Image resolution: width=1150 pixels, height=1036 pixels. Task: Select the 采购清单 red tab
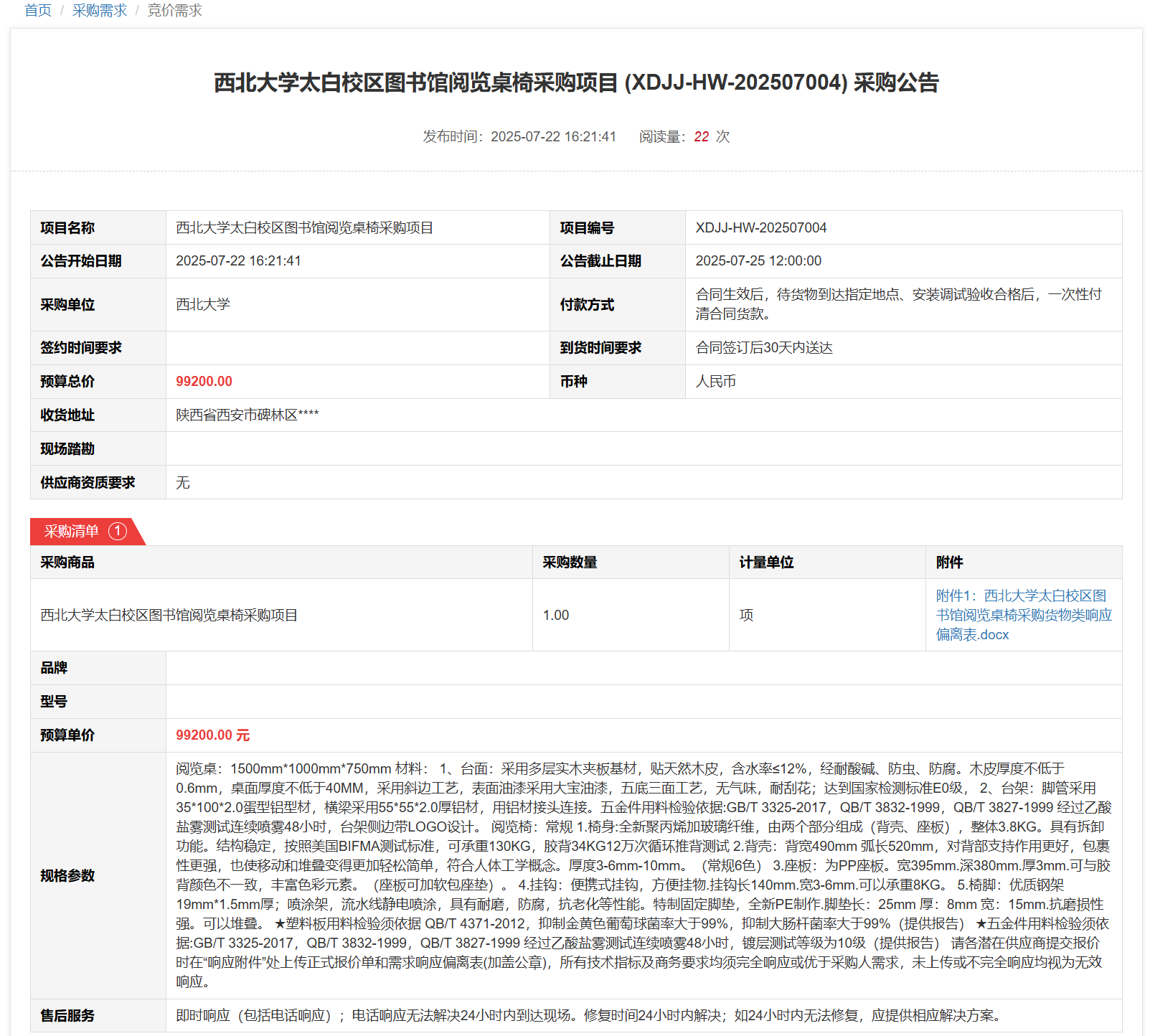click(x=72, y=532)
